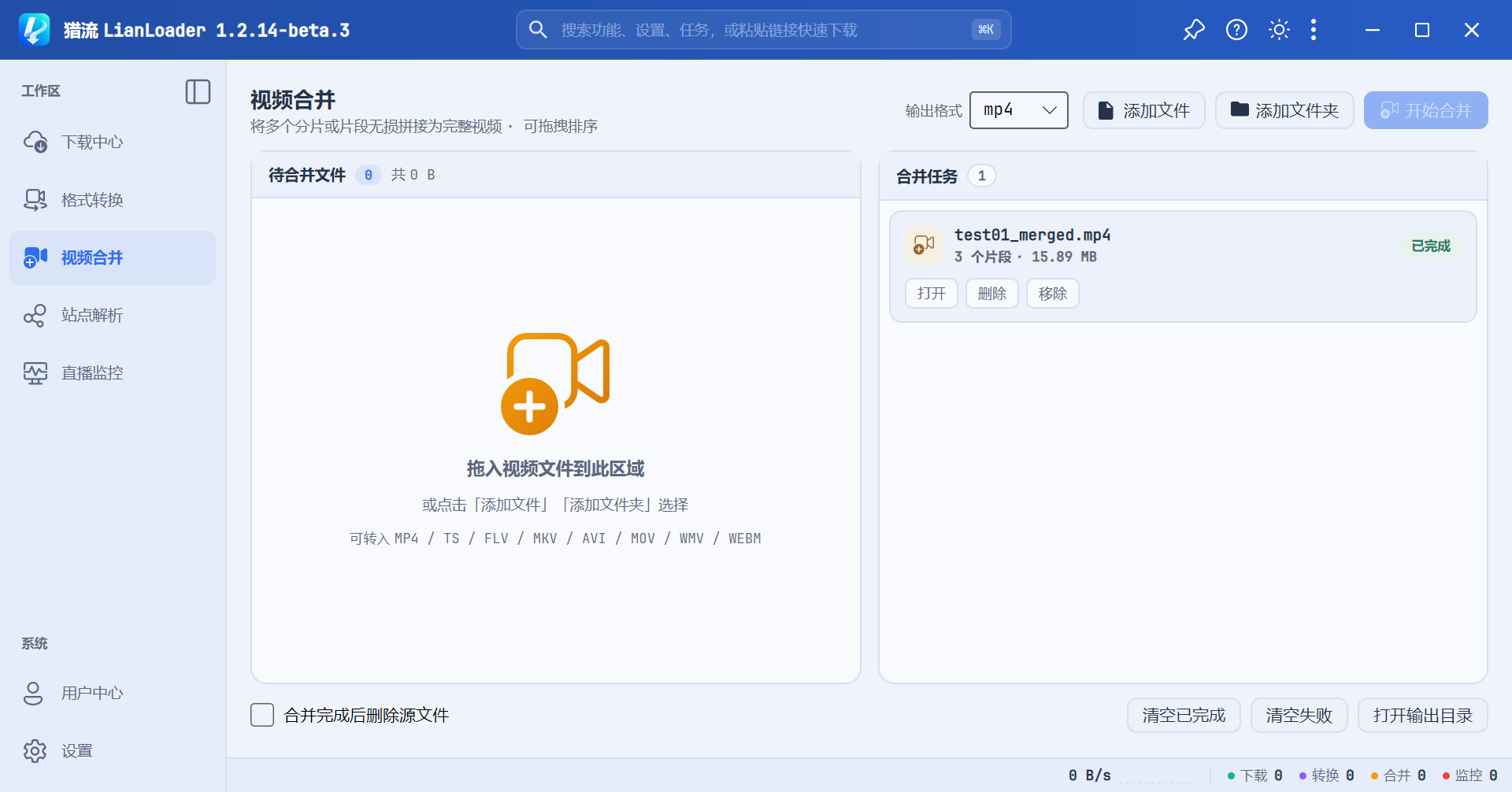Focus the top search input field
The image size is (1512, 792).
(763, 30)
